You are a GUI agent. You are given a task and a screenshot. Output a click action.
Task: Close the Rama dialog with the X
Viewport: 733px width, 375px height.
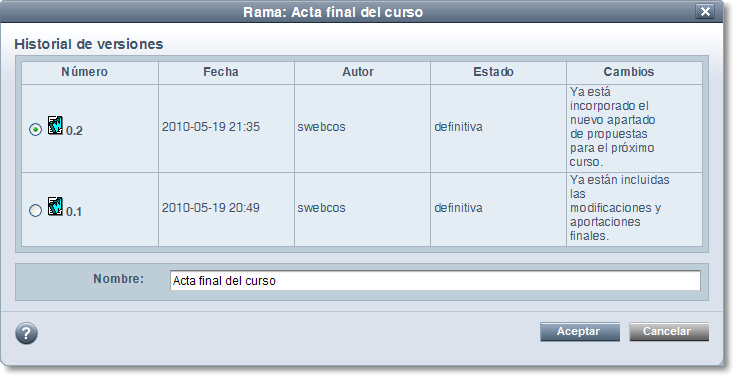click(705, 11)
